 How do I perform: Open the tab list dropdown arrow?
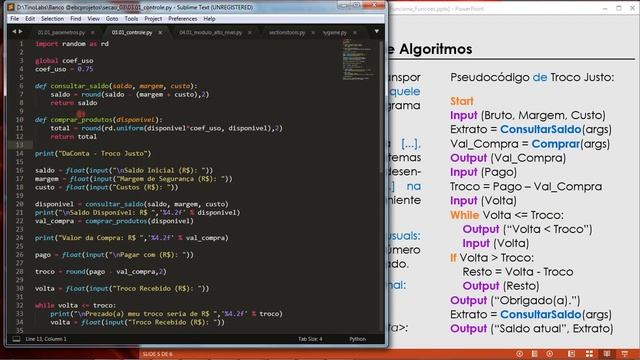coord(376,31)
